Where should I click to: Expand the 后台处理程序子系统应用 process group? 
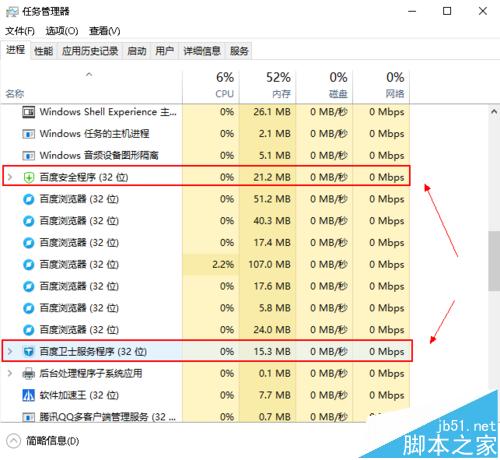[10, 373]
